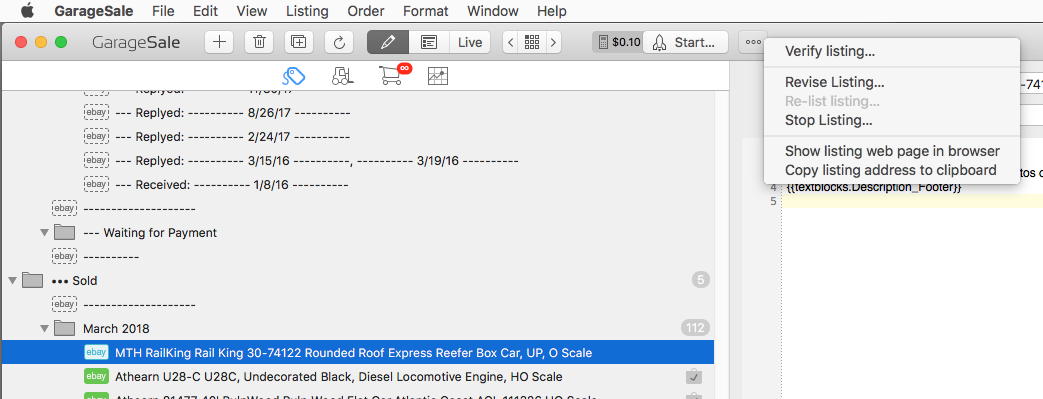Viewport: 1043px width, 399px height.
Task: Open the Window menu
Action: pos(493,11)
